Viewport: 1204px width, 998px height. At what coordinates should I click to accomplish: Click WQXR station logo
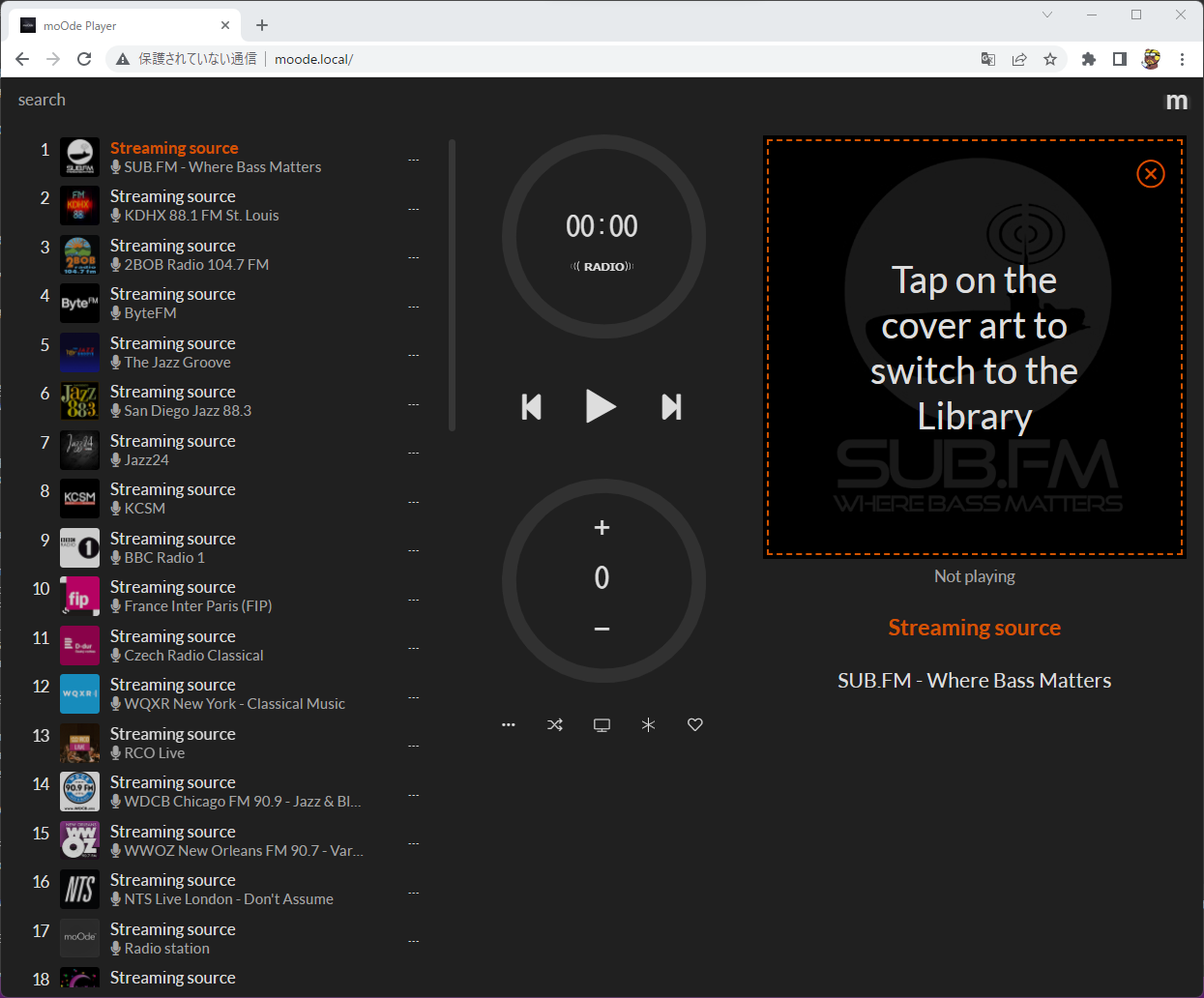point(79,694)
